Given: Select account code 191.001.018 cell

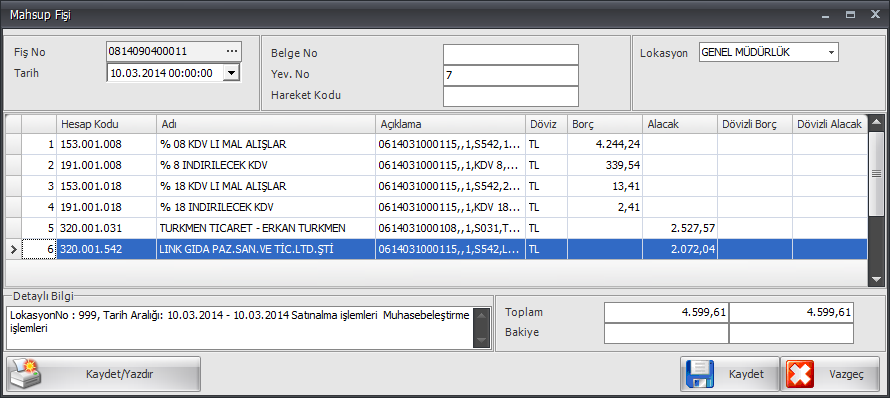Looking at the screenshot, I should pyautogui.click(x=106, y=207).
